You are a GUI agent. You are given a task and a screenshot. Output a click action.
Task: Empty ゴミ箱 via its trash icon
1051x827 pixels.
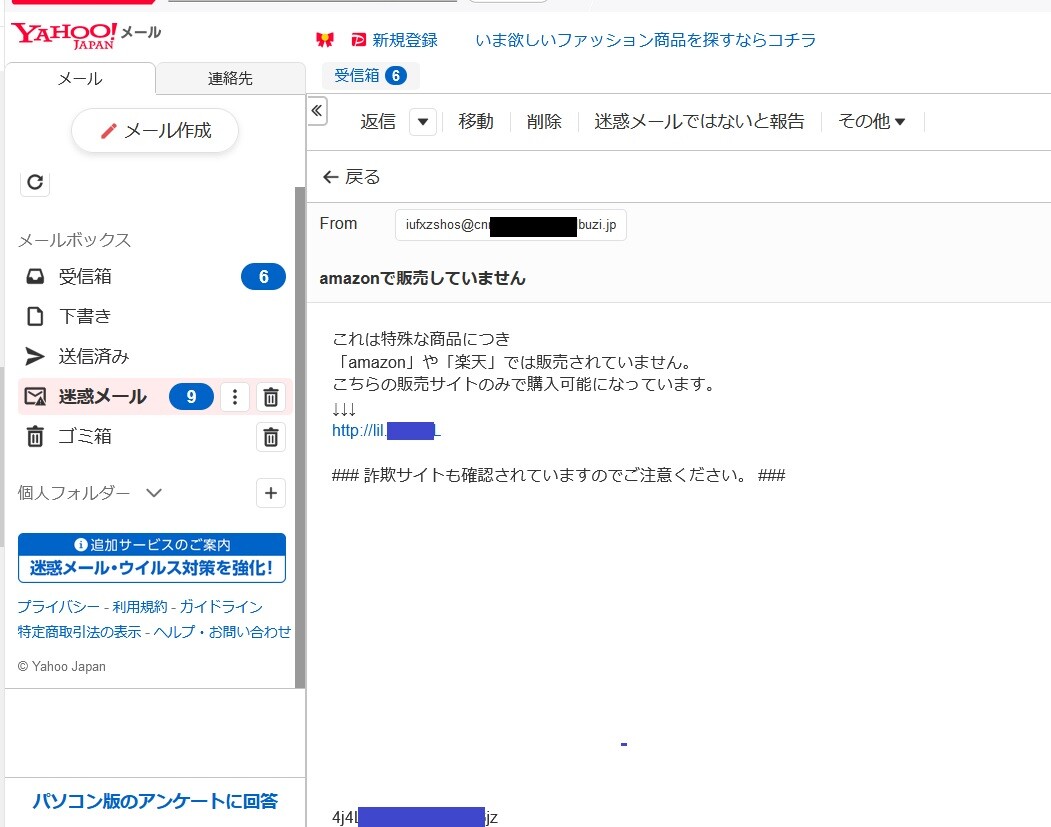(x=271, y=437)
